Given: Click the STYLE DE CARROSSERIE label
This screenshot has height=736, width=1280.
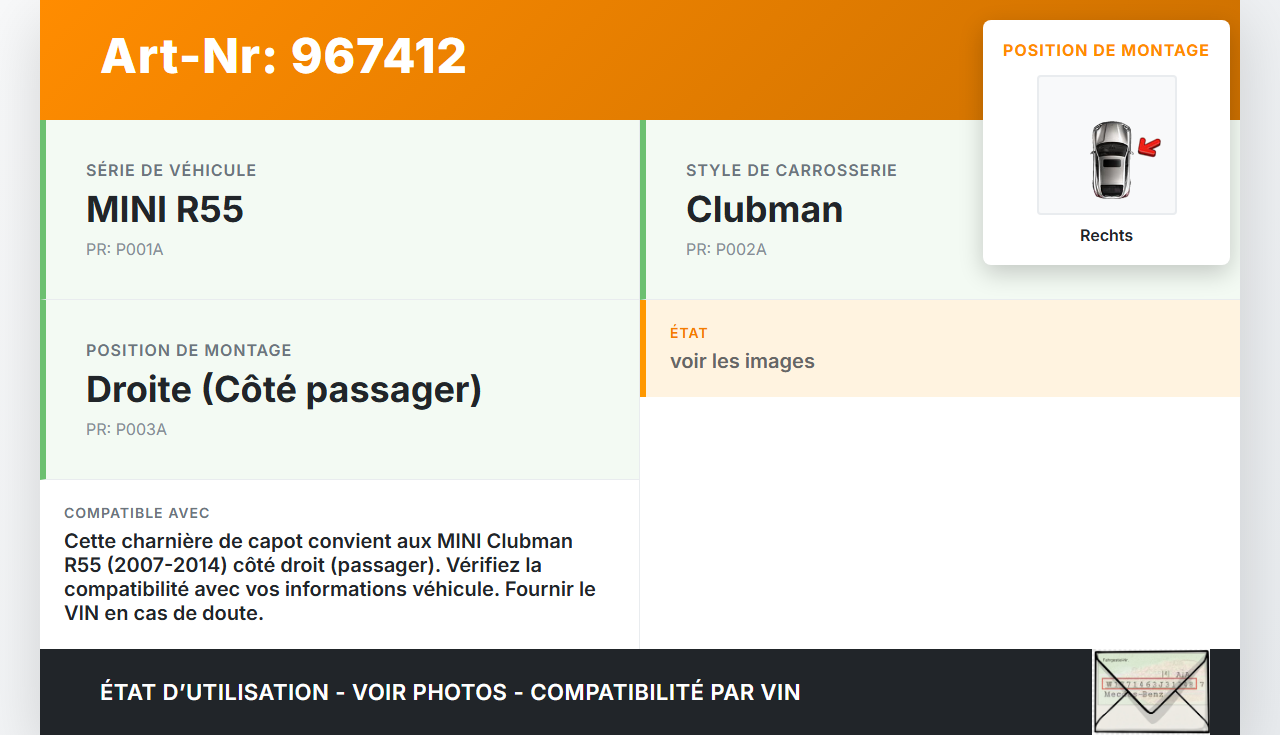Looking at the screenshot, I should pos(791,170).
